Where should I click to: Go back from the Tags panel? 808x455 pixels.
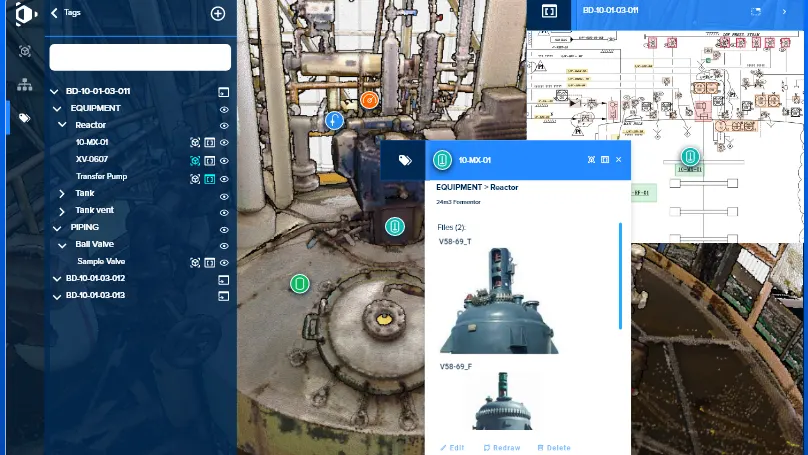[x=54, y=13]
